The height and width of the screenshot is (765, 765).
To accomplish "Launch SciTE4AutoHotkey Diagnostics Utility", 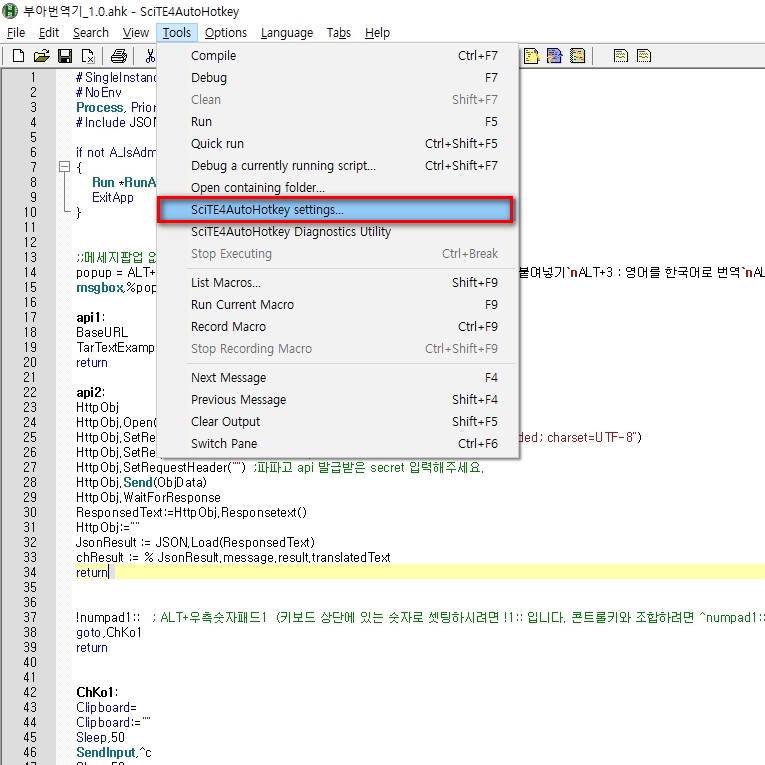I will (338, 232).
